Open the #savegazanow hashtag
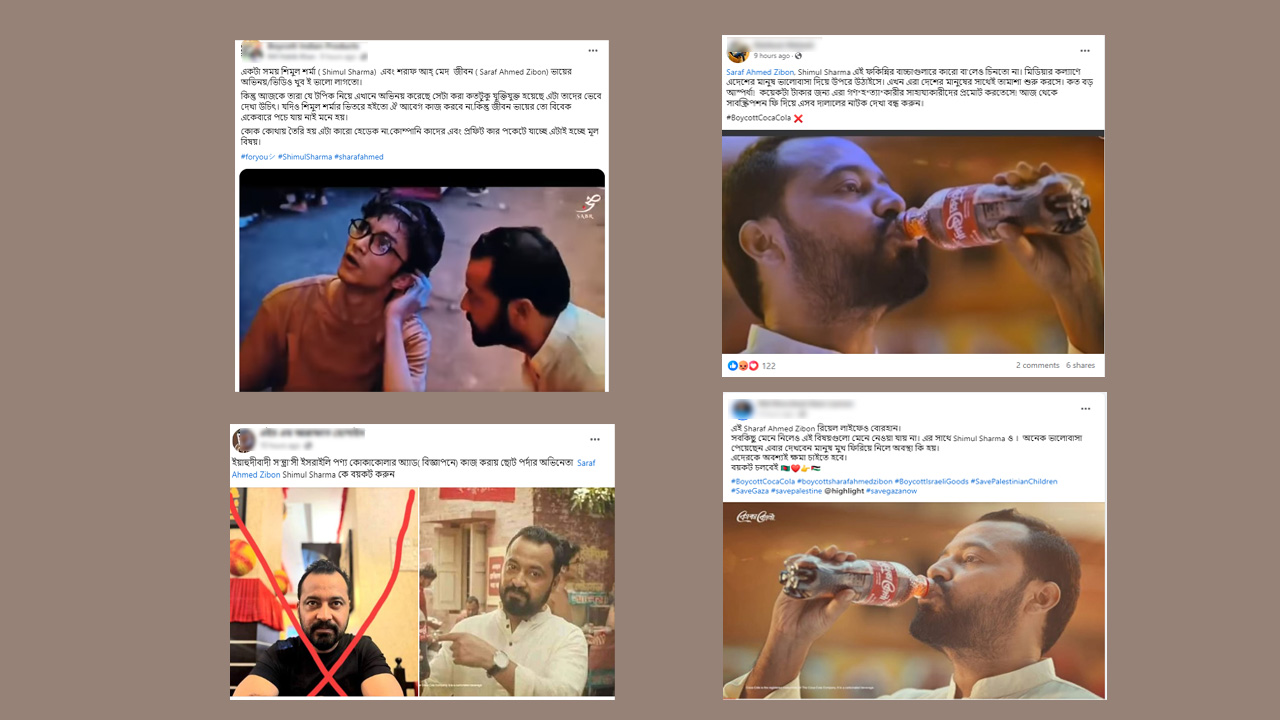 893,491
